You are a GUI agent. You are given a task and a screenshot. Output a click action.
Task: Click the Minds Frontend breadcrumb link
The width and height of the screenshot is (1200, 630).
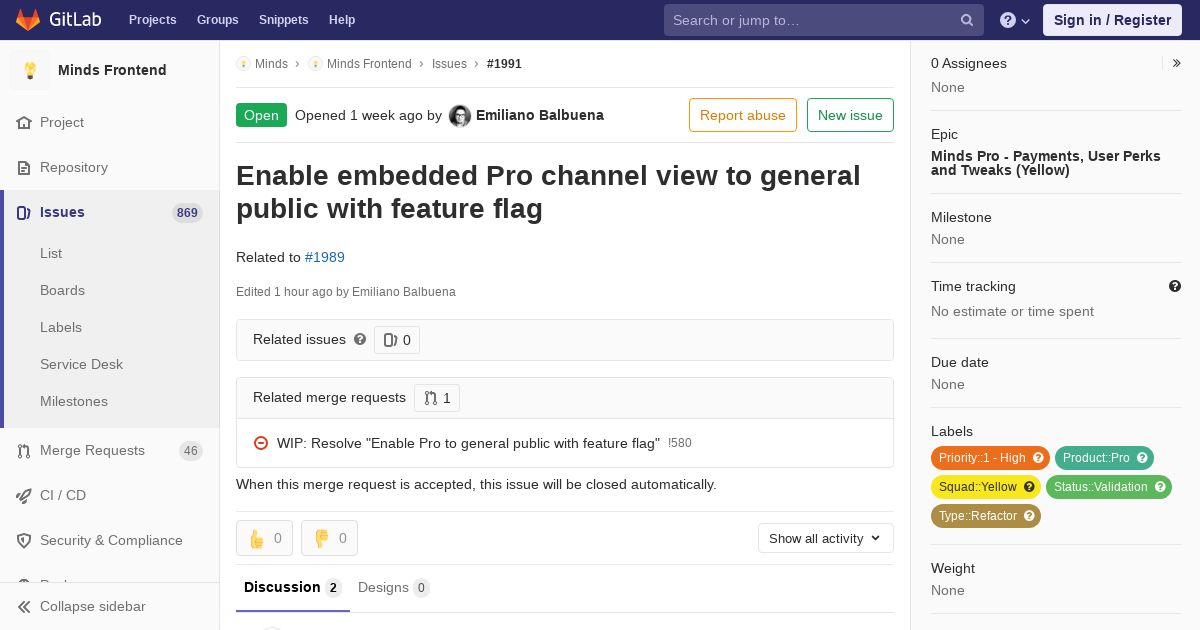coord(369,63)
